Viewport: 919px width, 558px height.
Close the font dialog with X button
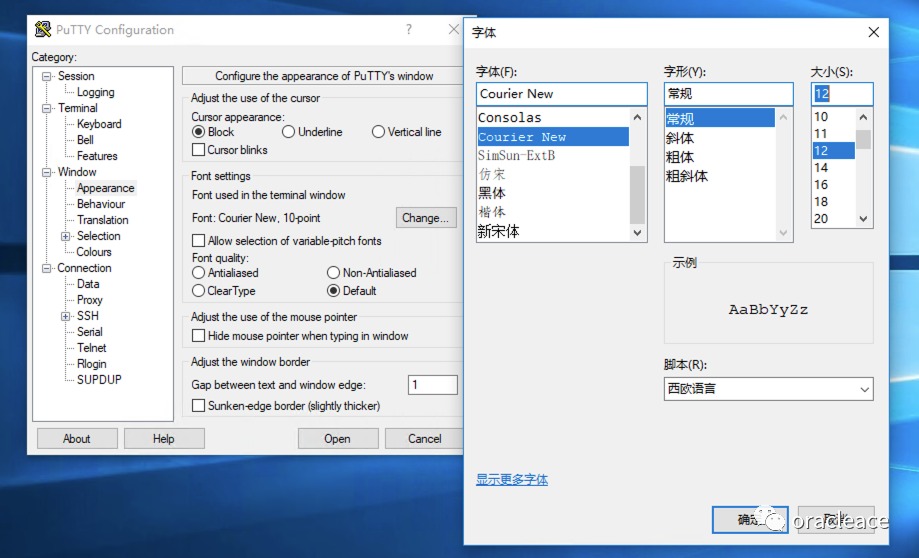pyautogui.click(x=873, y=32)
